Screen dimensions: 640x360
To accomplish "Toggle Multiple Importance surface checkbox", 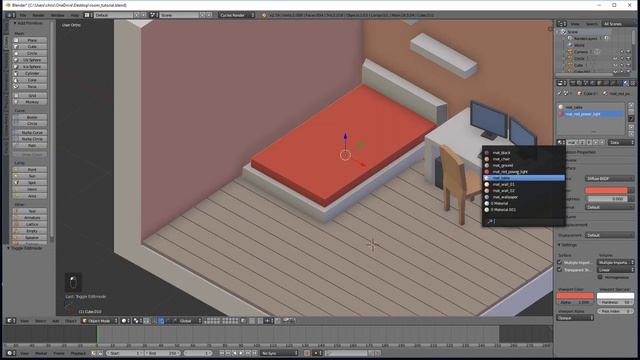I will click(560, 262).
